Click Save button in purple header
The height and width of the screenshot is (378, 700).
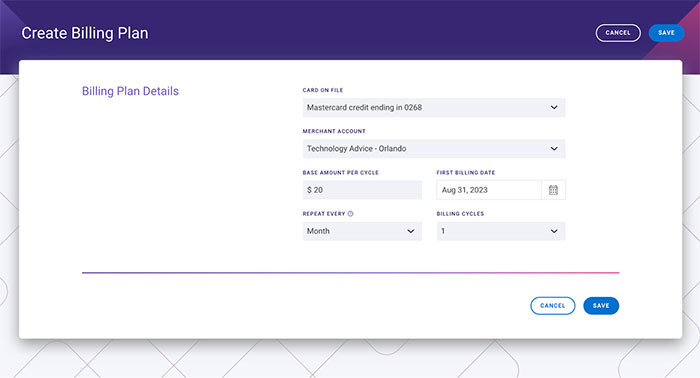(666, 33)
